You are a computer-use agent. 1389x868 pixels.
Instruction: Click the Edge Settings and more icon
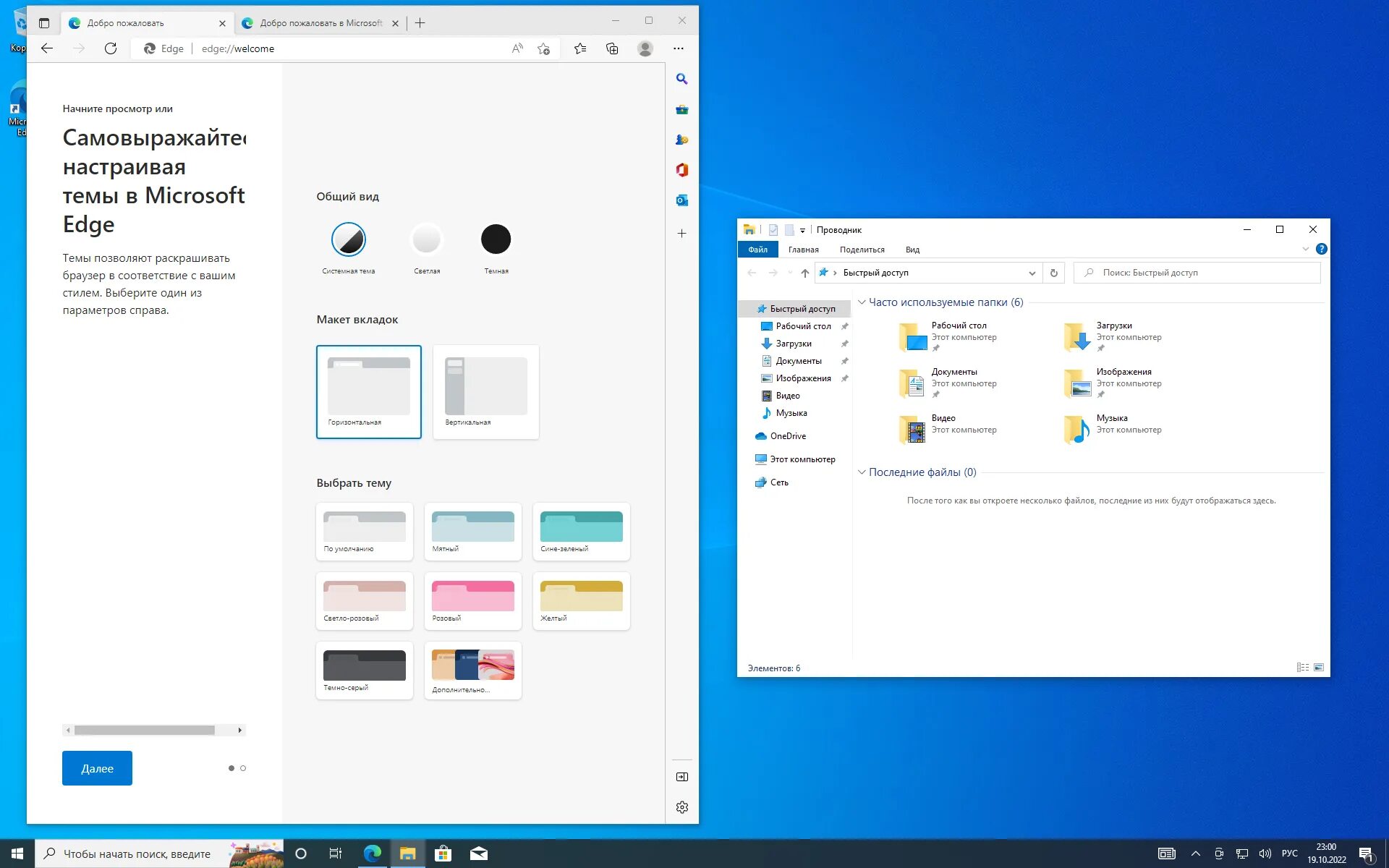[678, 48]
